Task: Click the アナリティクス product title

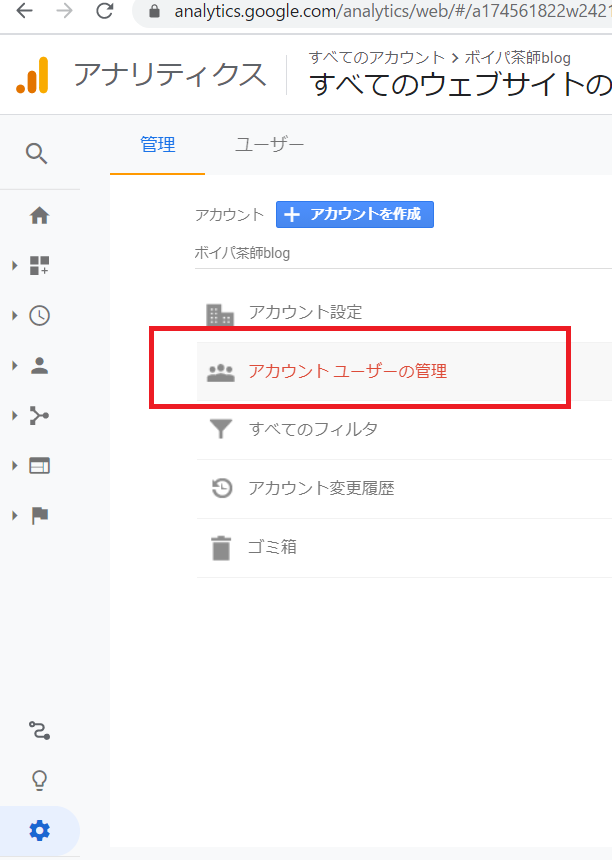Action: pos(169,75)
